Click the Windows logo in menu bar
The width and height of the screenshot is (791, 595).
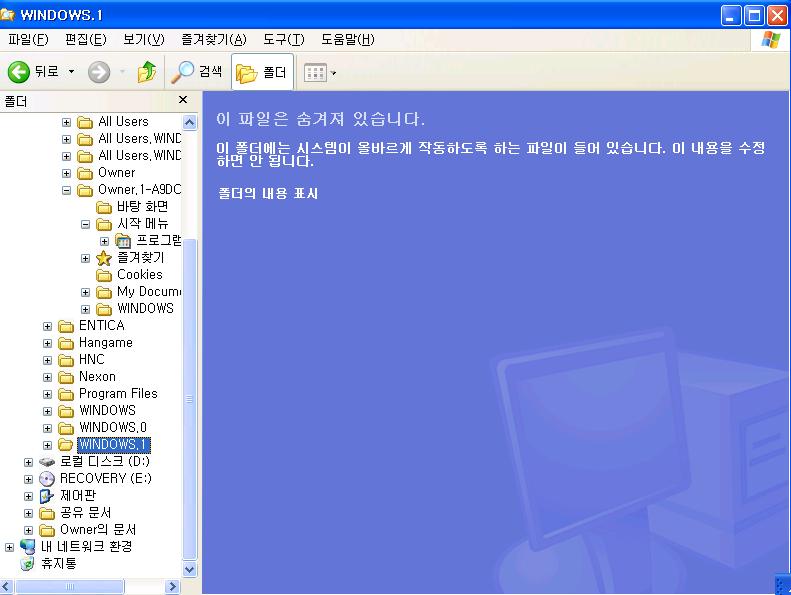coord(770,39)
